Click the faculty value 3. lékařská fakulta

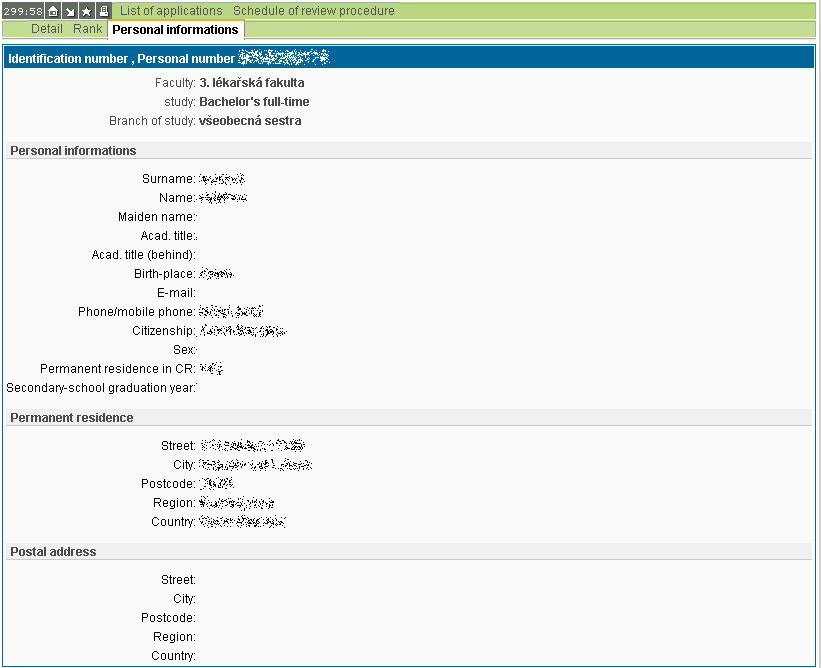252,83
